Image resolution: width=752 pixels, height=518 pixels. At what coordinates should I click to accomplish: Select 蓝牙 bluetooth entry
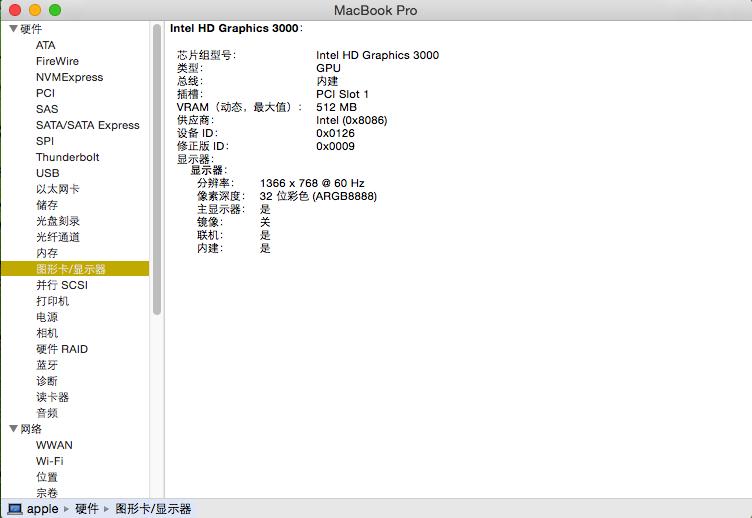tap(47, 365)
